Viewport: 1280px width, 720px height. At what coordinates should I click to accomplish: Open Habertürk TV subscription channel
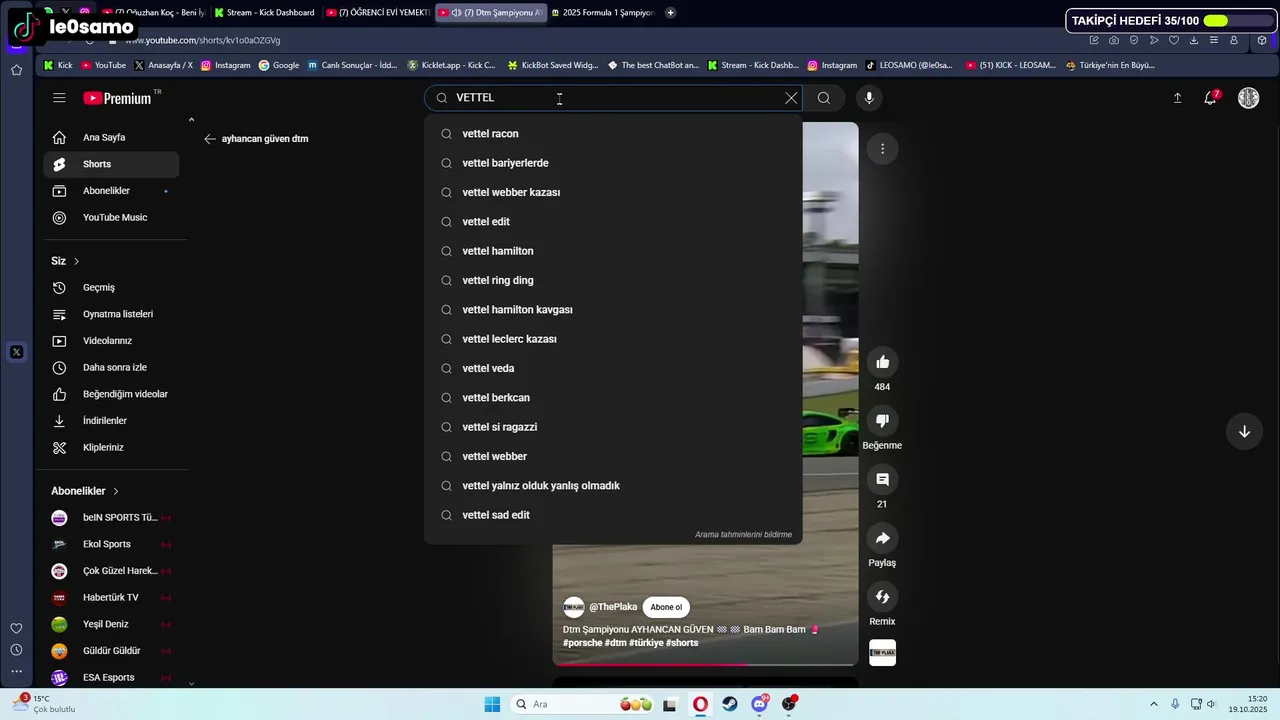(112, 598)
